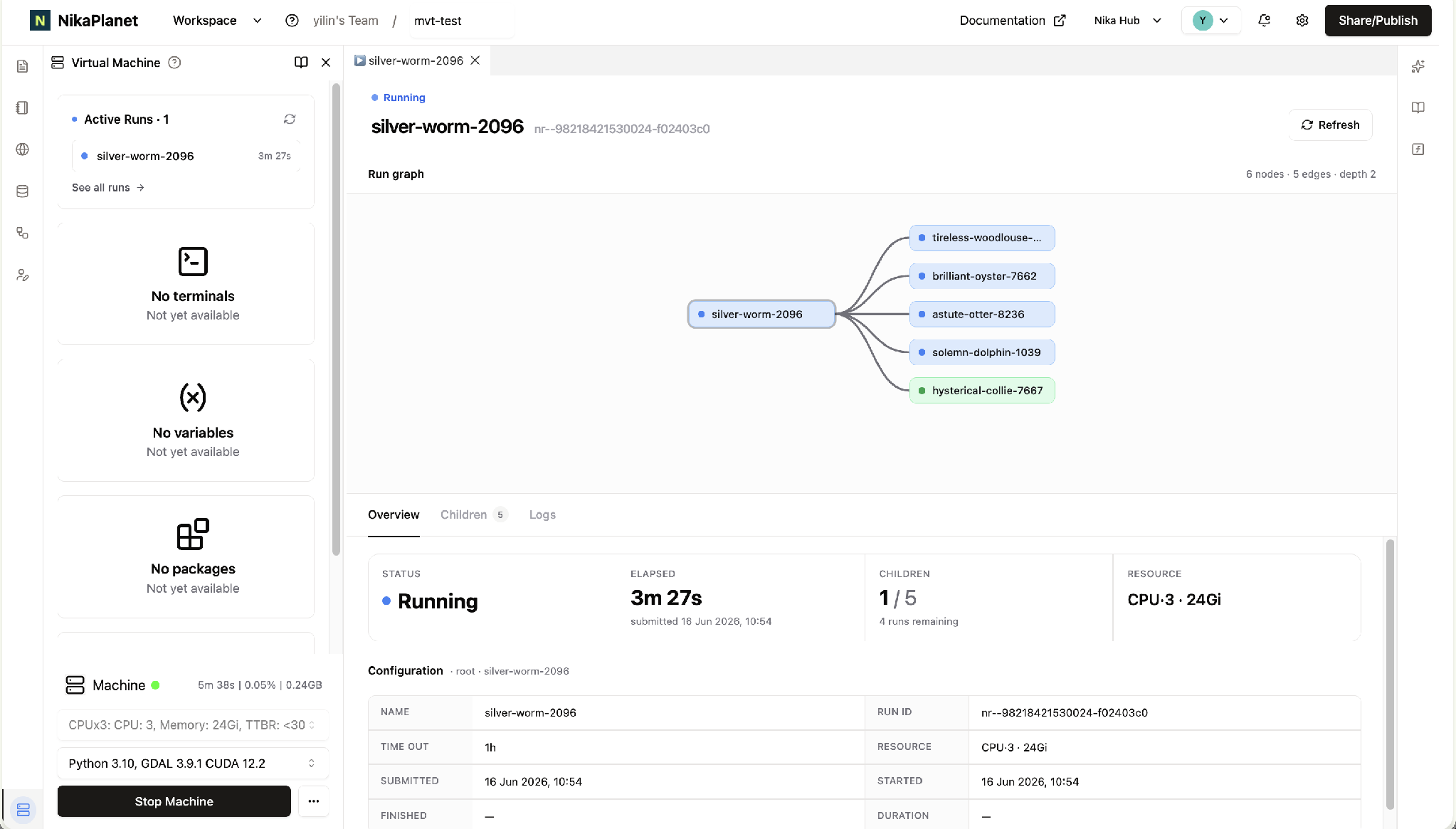
Task: Open the CPUx3 machine size selector
Action: (x=193, y=725)
